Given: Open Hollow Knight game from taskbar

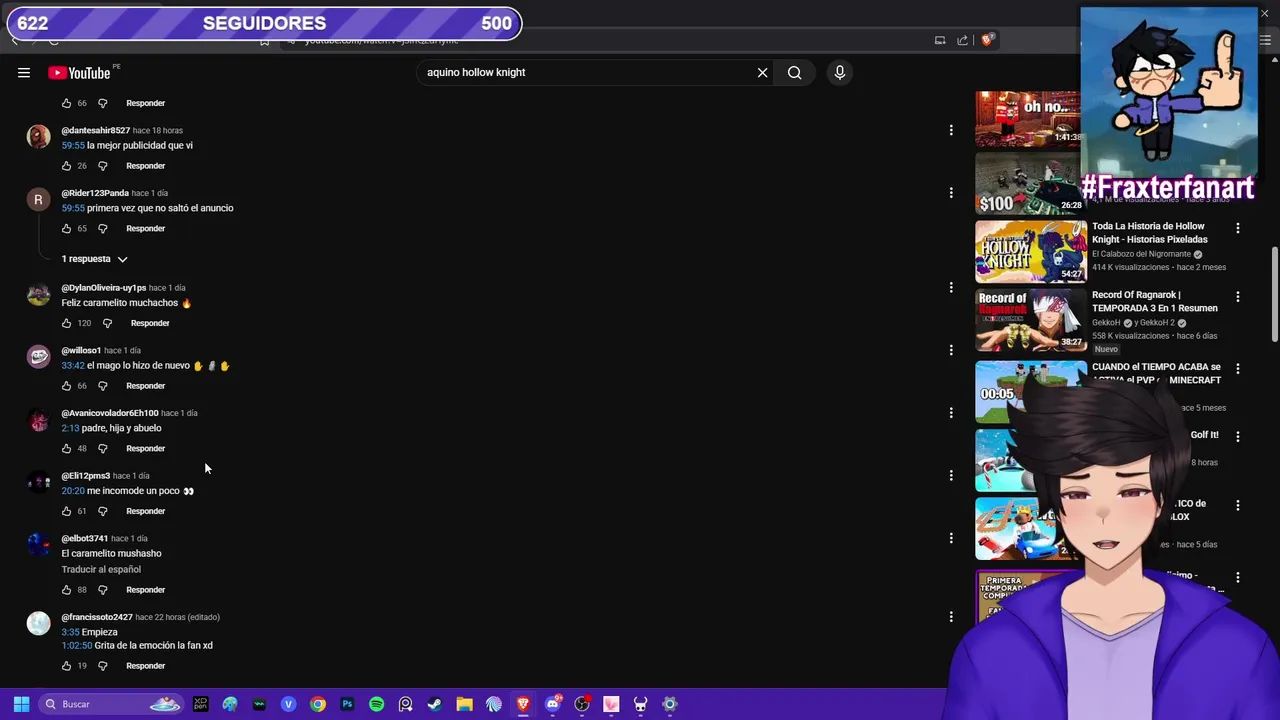Looking at the screenshot, I should click(x=640, y=704).
